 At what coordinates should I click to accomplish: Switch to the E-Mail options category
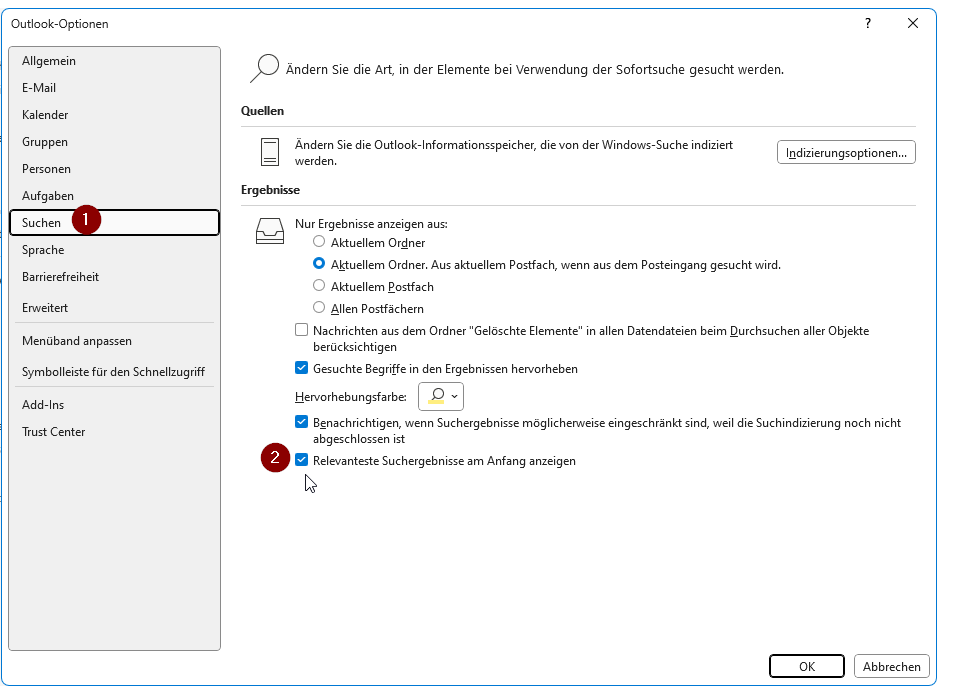point(114,88)
